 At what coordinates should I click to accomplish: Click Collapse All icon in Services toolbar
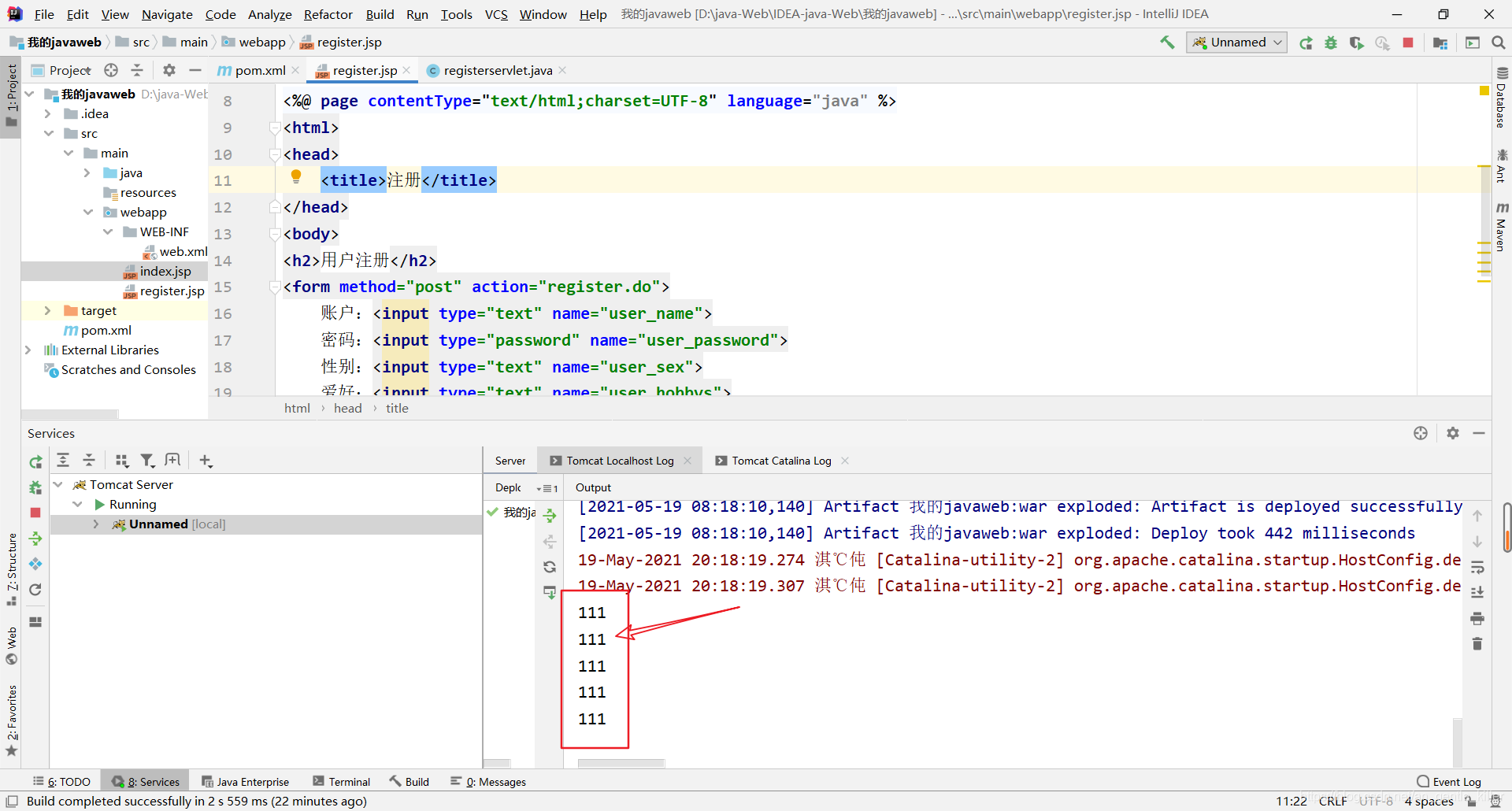click(x=89, y=461)
